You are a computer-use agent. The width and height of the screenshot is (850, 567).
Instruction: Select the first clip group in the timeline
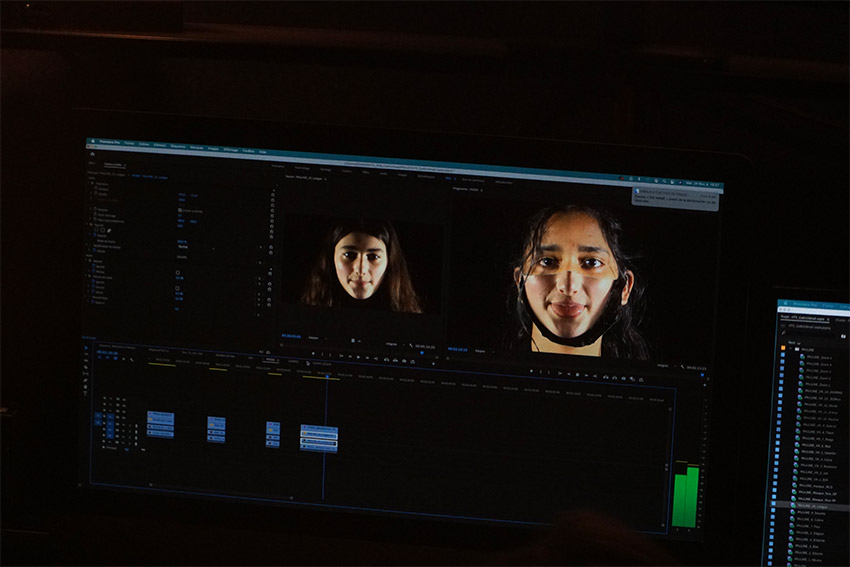pos(160,424)
